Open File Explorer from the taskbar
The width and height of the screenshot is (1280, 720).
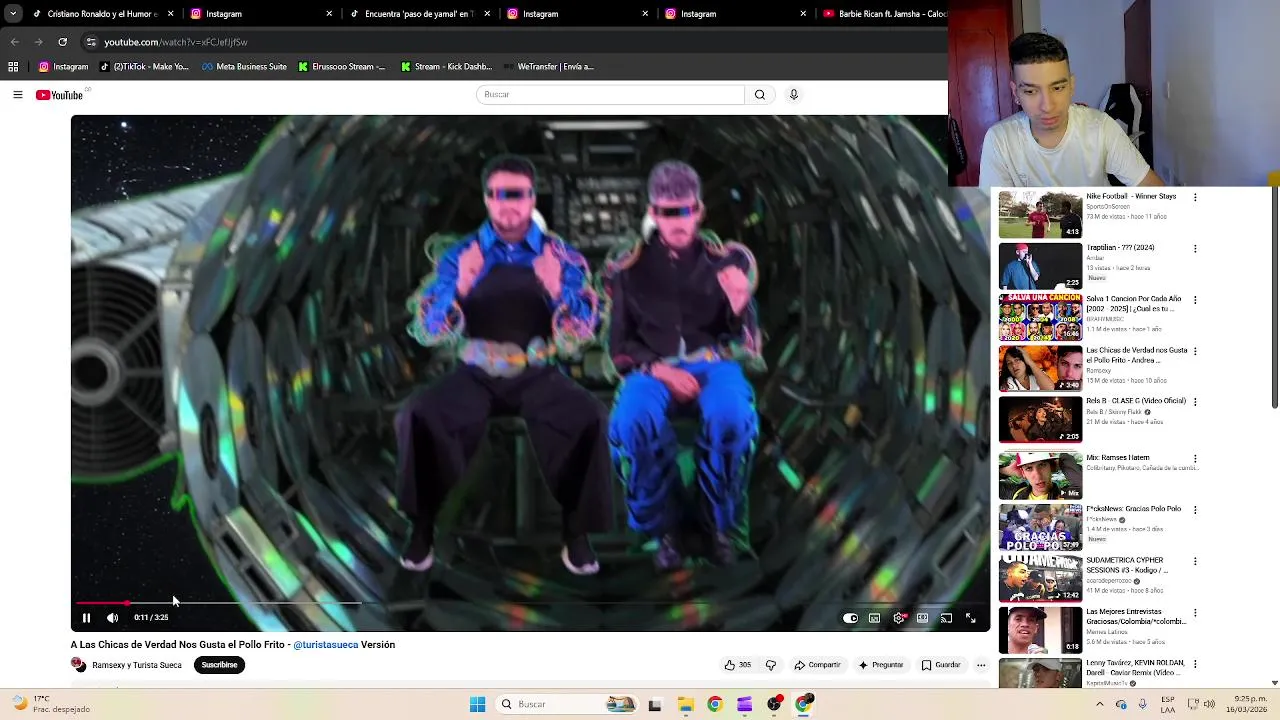pos(685,704)
